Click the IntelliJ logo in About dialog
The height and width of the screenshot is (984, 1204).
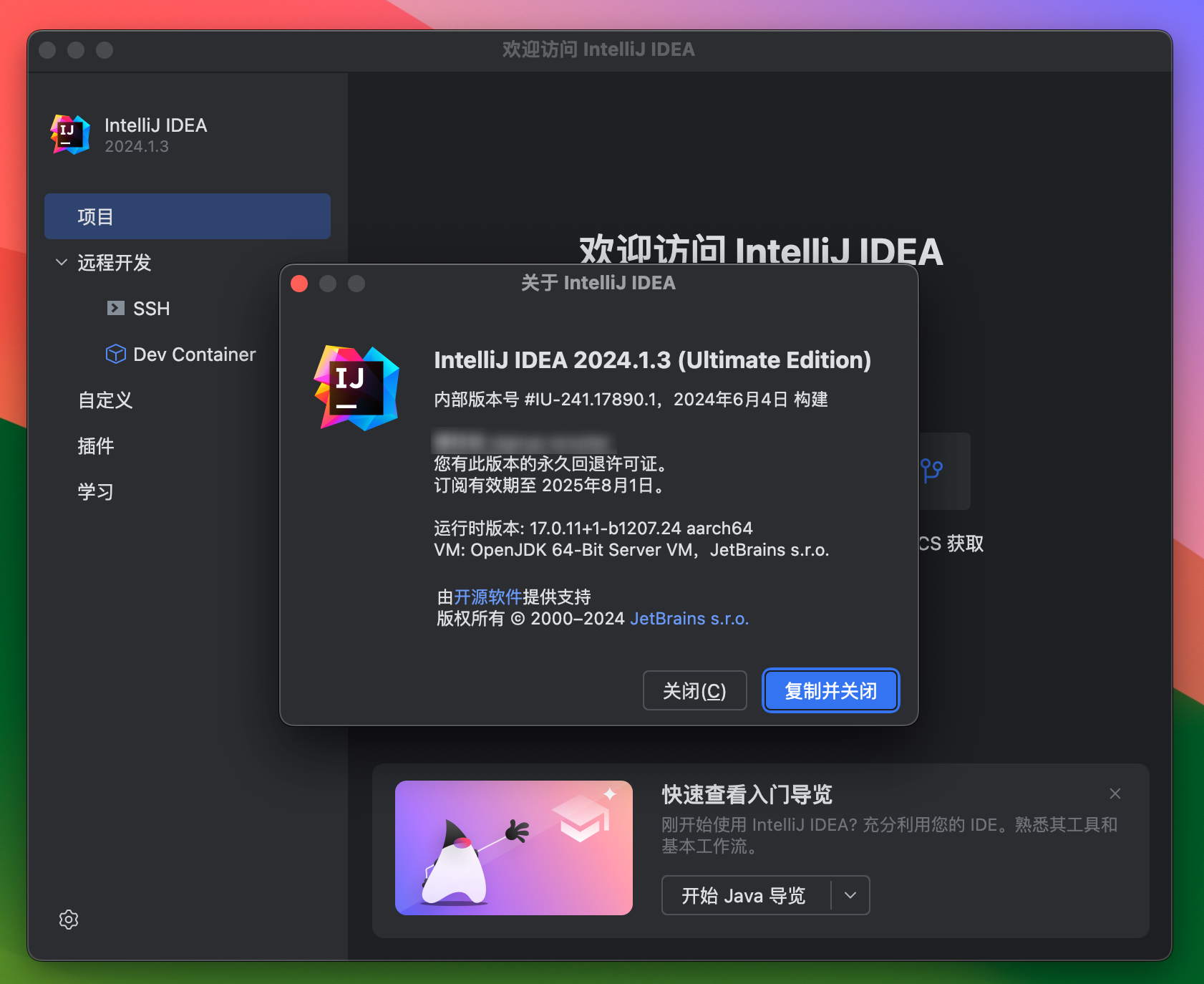[x=356, y=388]
